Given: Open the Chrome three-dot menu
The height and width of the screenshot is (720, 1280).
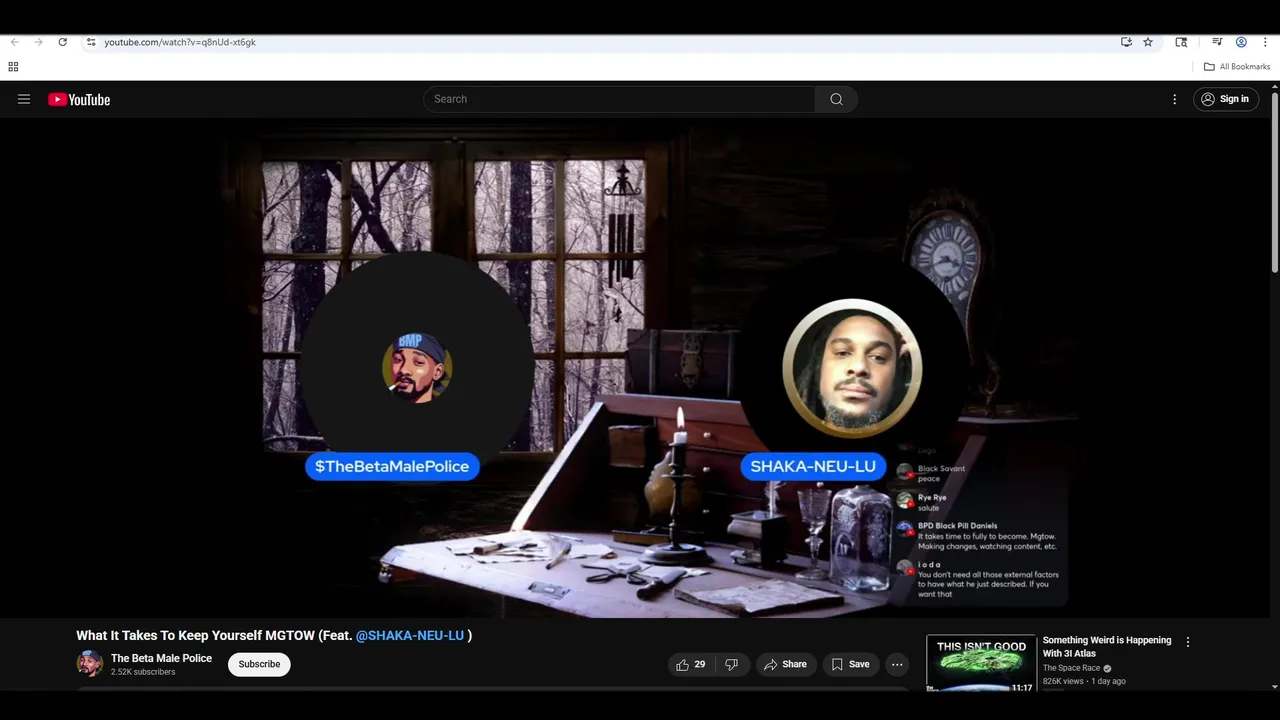Looking at the screenshot, I should point(1265,42).
